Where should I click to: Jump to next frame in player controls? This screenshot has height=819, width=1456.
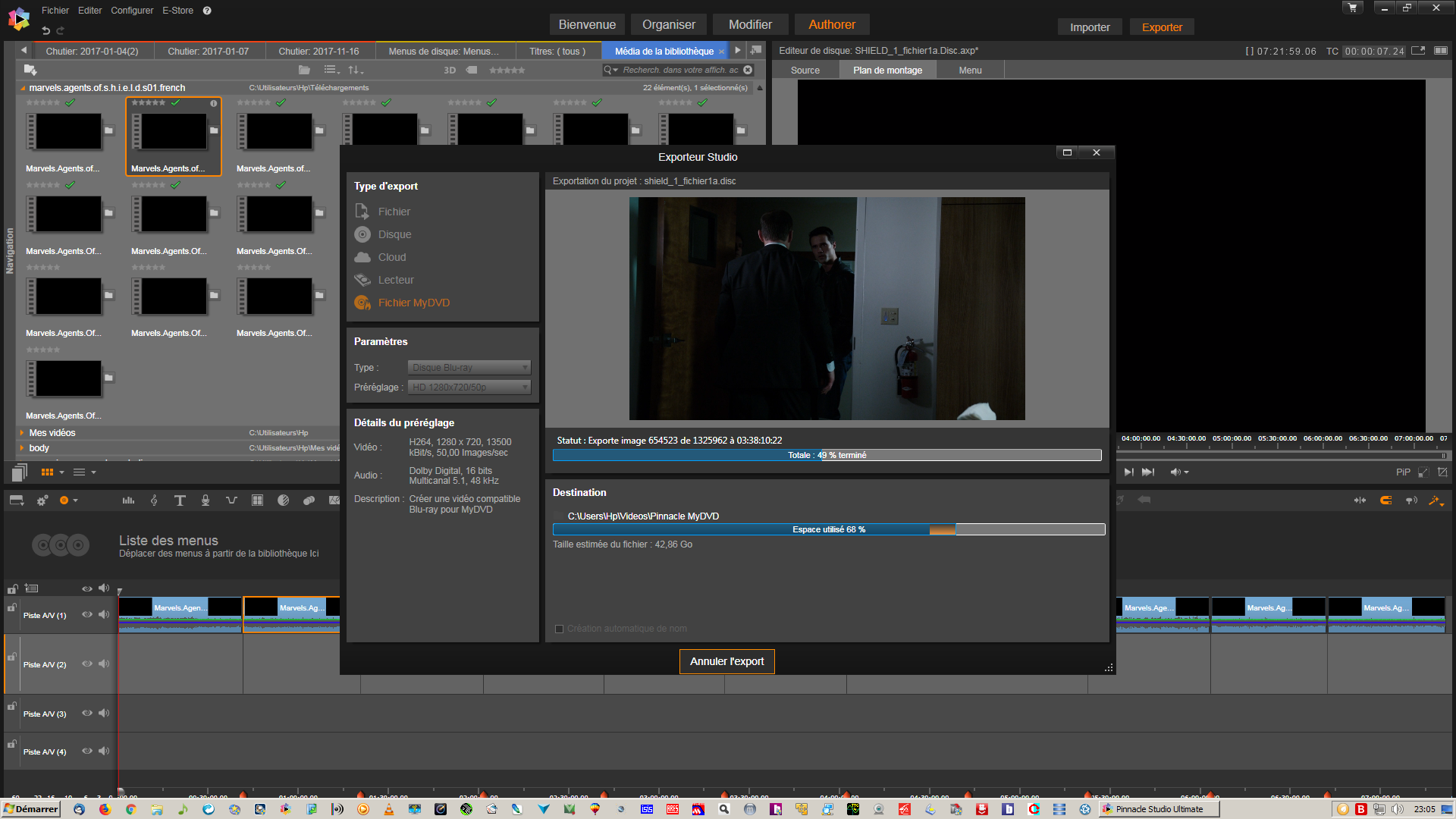1128,472
